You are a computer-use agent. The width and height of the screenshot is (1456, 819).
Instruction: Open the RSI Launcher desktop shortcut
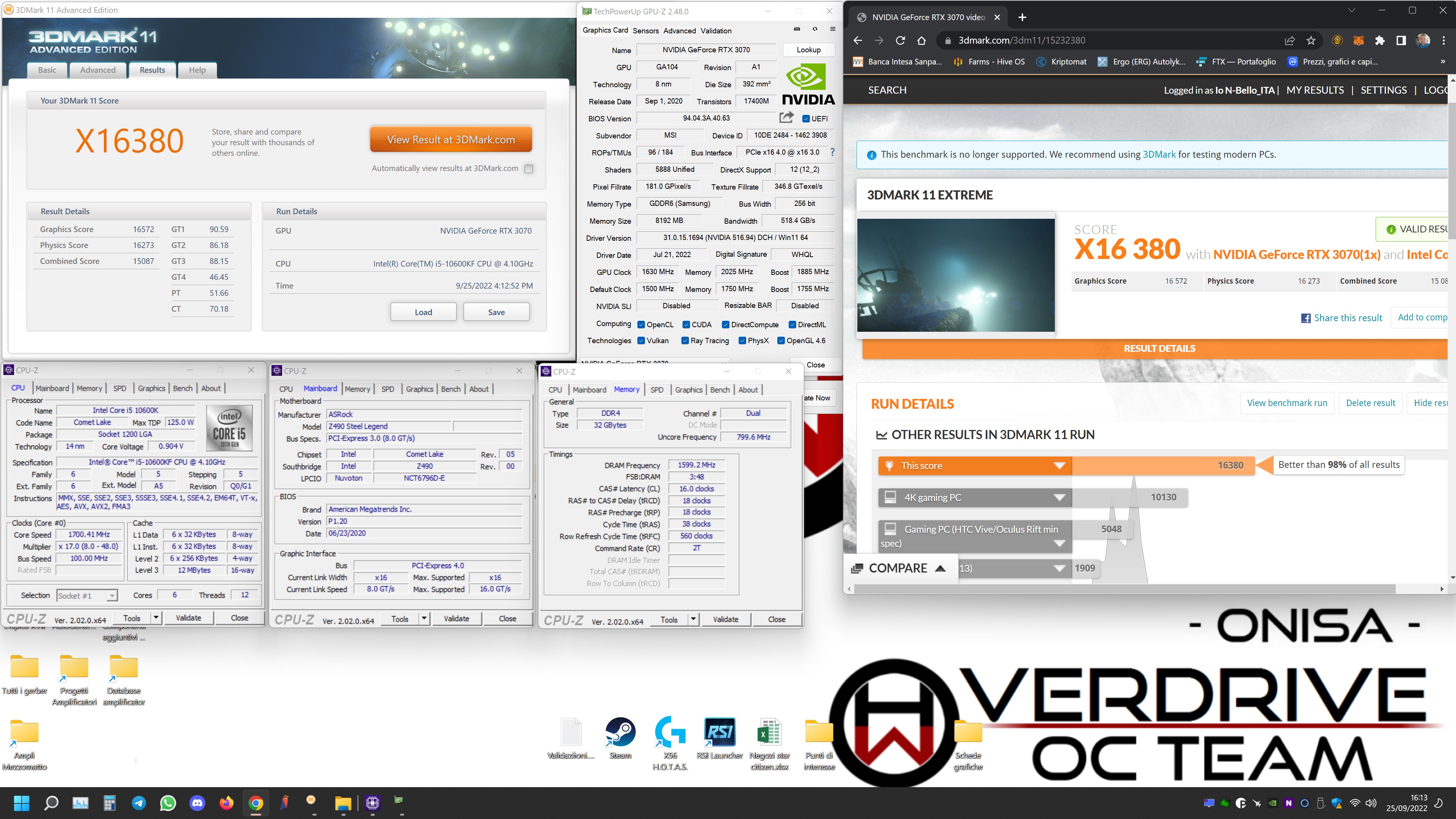(720, 737)
